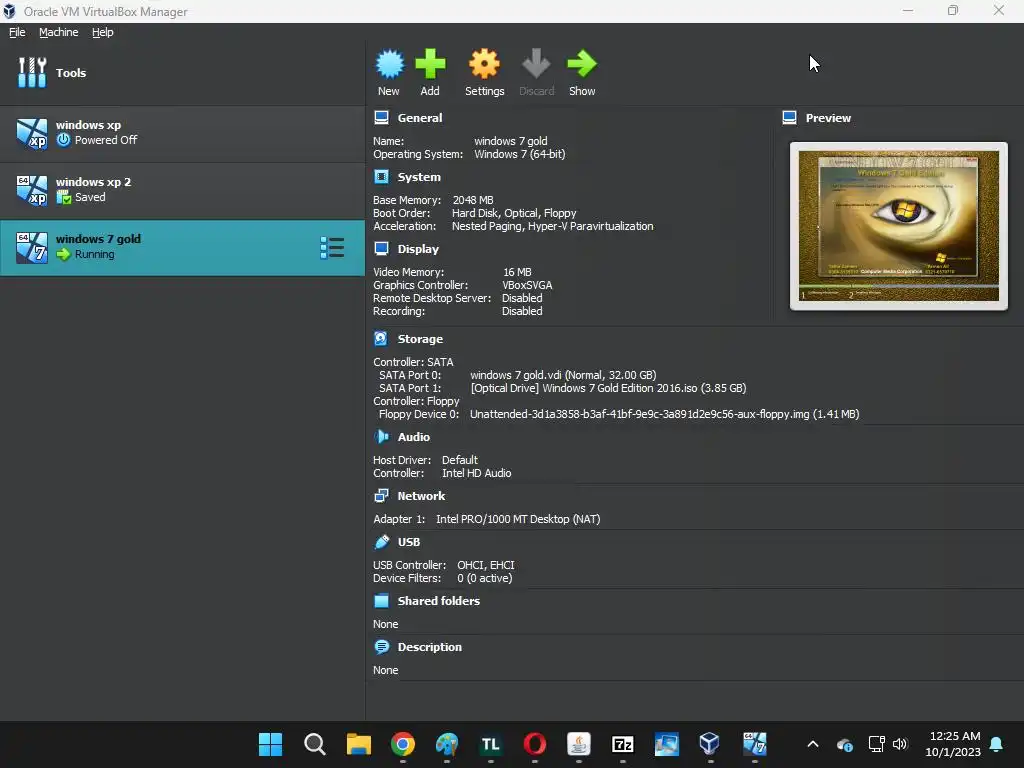
Task: Click the USB section heading
Action: pyautogui.click(x=409, y=542)
